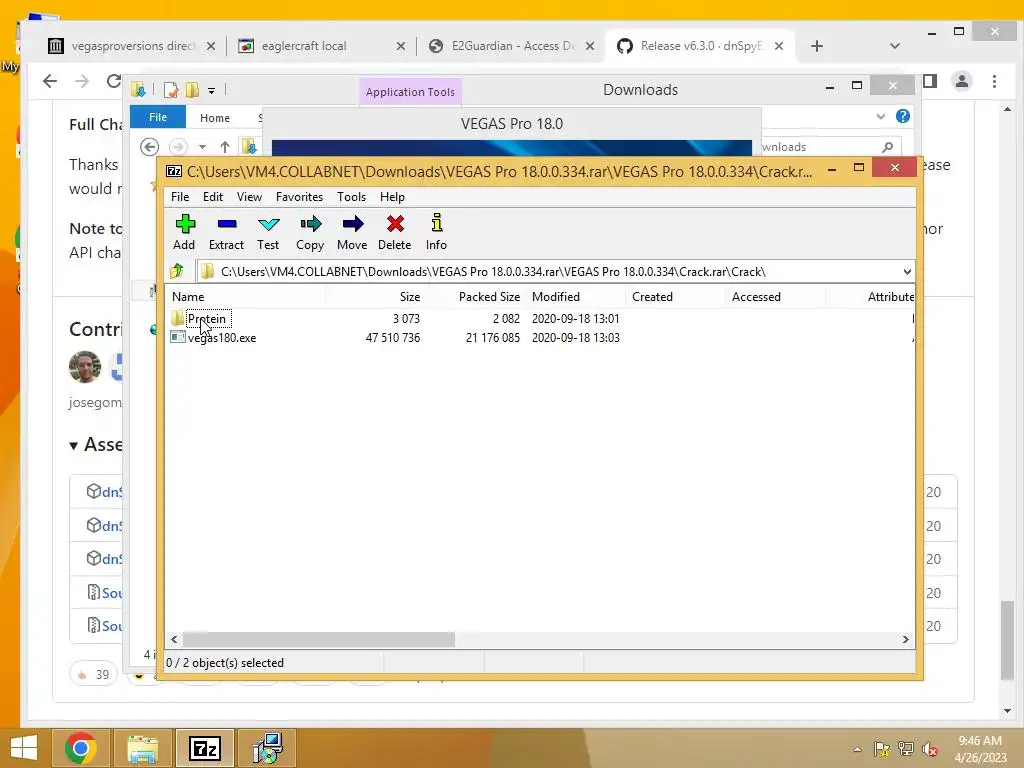Image resolution: width=1024 pixels, height=768 pixels.
Task: Open the File tab in Downloads Explorer
Action: tap(158, 117)
